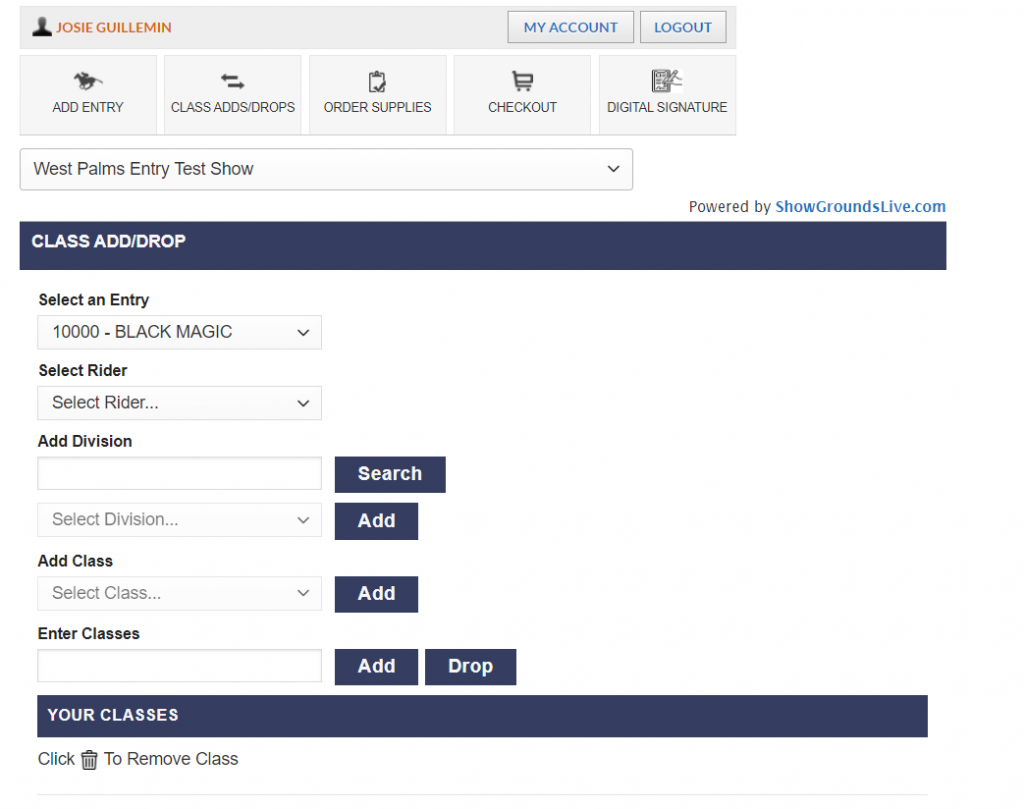Open Digital Signature via the signature icon
1024x809 pixels.
click(666, 79)
